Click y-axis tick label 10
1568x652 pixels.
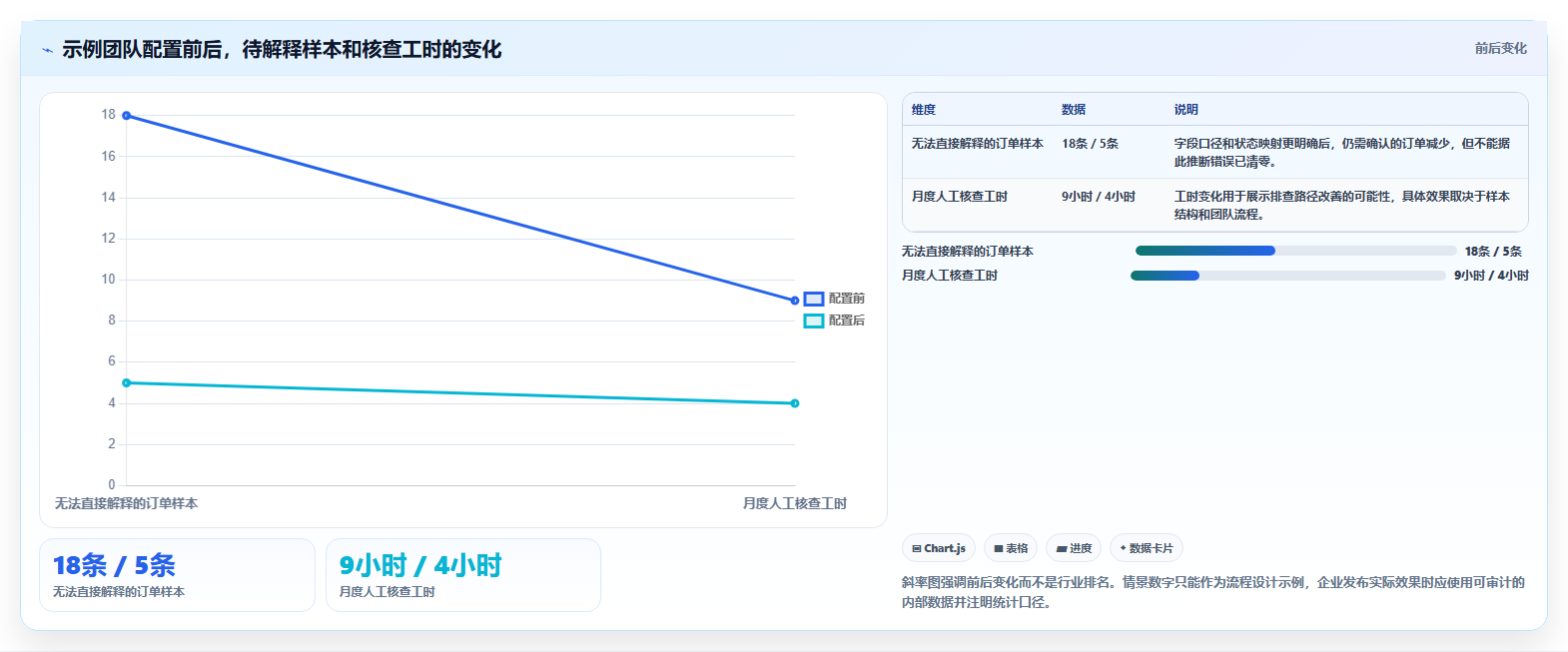click(x=108, y=280)
